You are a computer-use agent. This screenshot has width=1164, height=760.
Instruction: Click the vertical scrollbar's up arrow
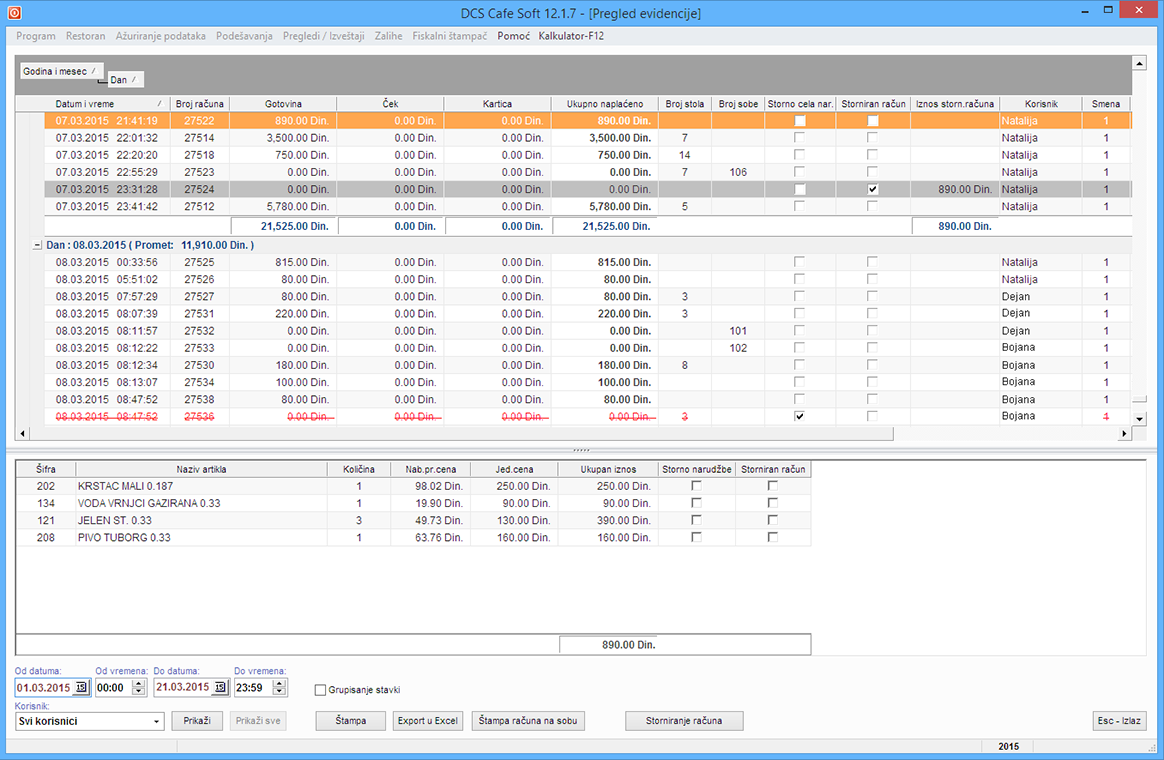(x=1138, y=63)
